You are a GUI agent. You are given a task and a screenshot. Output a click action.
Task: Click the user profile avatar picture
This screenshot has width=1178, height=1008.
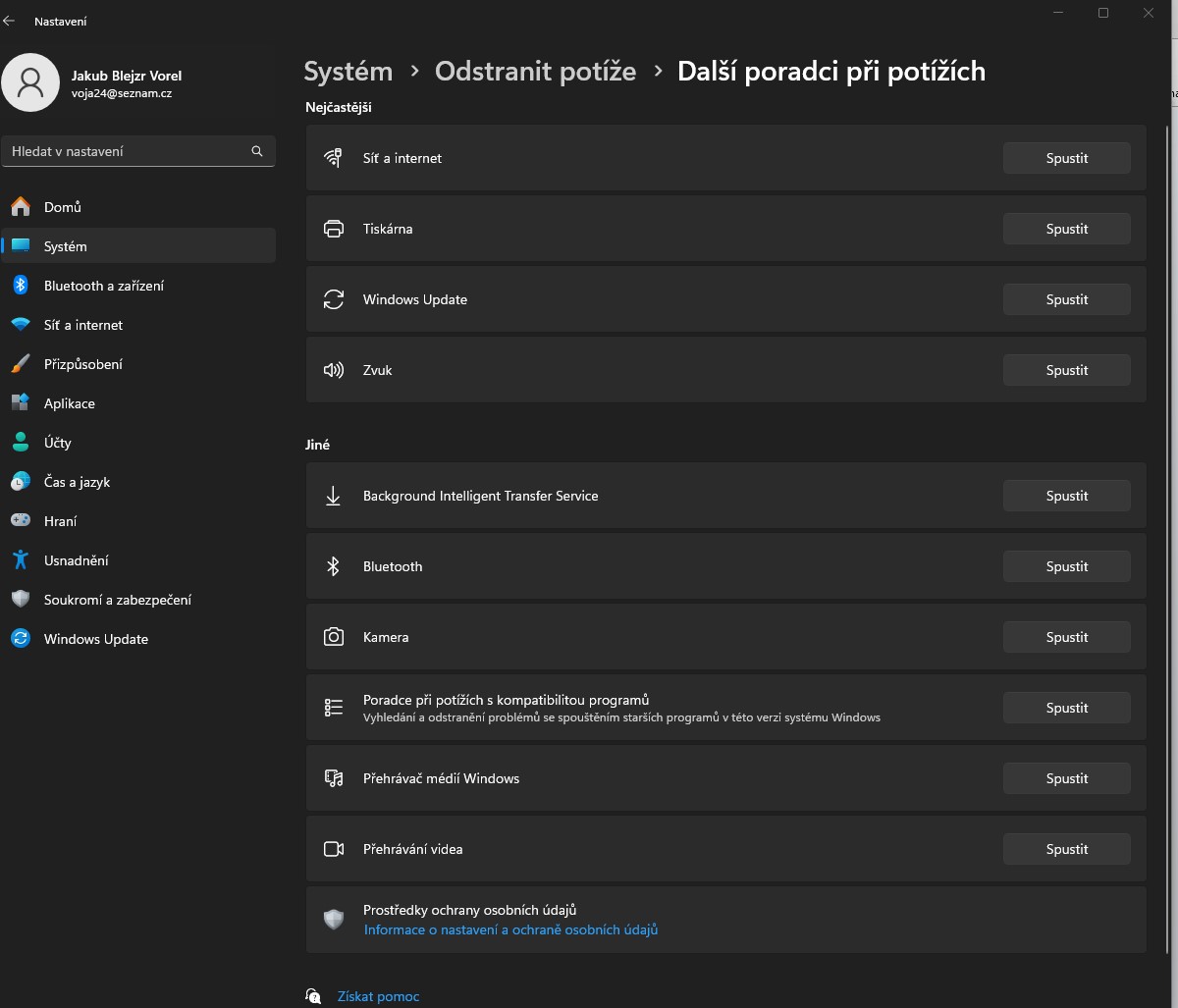tap(31, 83)
